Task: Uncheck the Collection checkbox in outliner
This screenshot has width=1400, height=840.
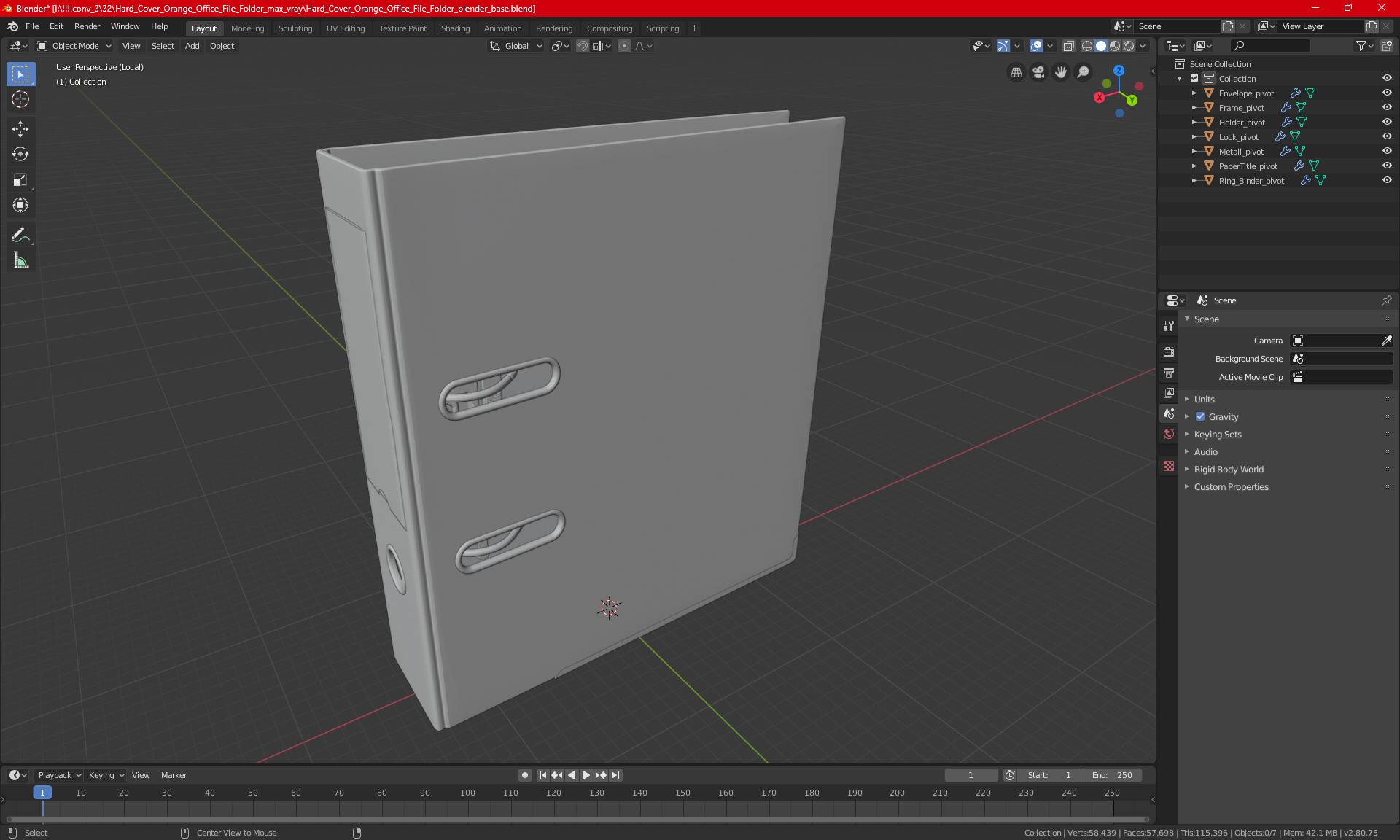Action: tap(1194, 78)
